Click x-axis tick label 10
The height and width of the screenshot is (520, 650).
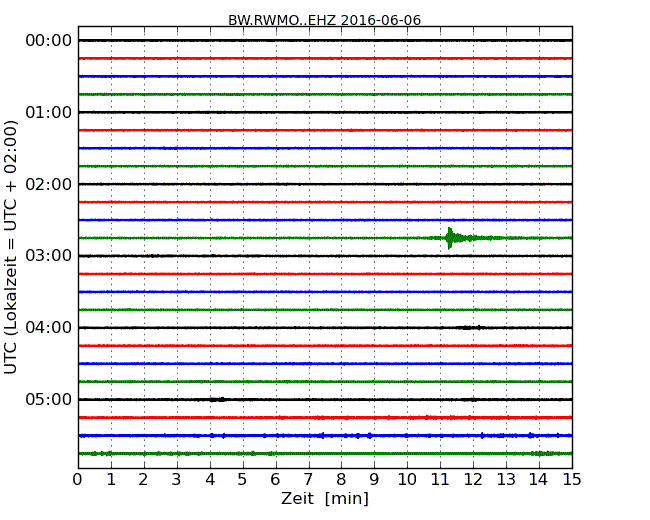coord(407,479)
